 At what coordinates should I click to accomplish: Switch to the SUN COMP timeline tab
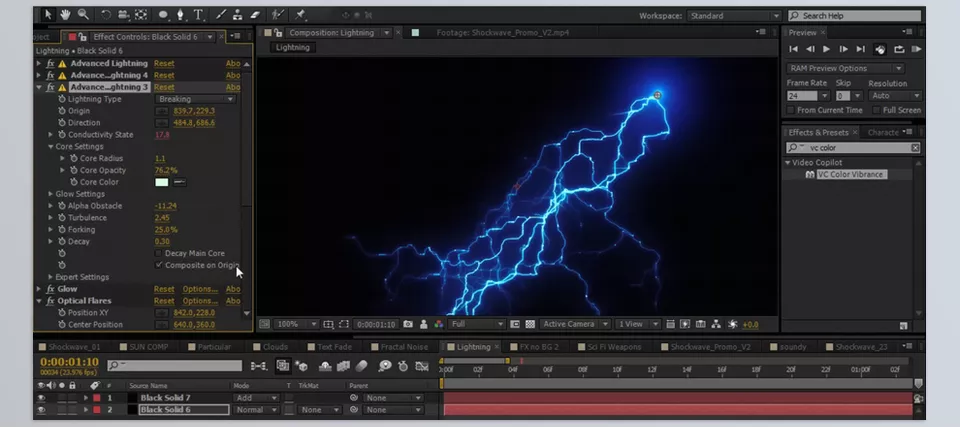pos(149,347)
